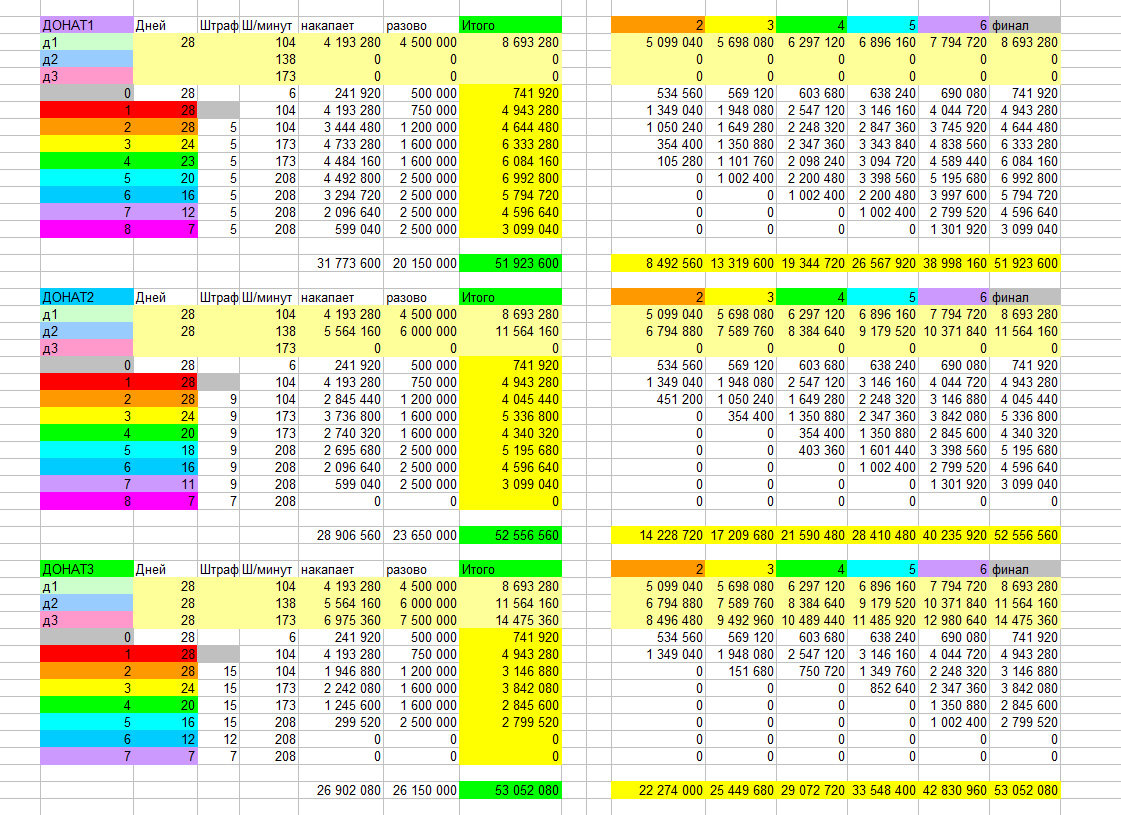1121x815 pixels.
Task: Select the ДОНАТ1 header cell
Action: 87,25
